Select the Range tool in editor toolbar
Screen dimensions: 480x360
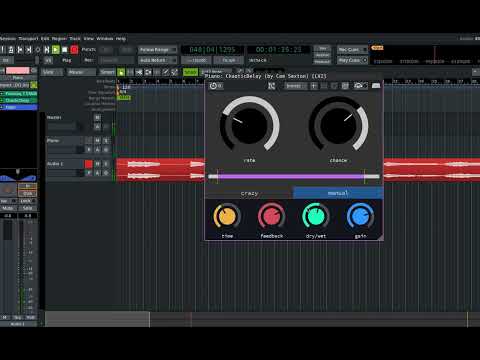[x=130, y=72]
